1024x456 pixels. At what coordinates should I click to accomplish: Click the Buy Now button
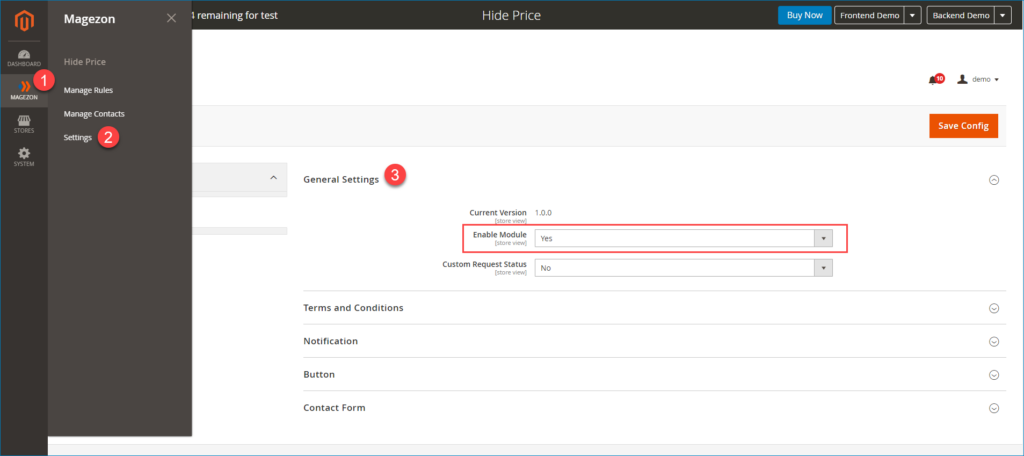(805, 15)
